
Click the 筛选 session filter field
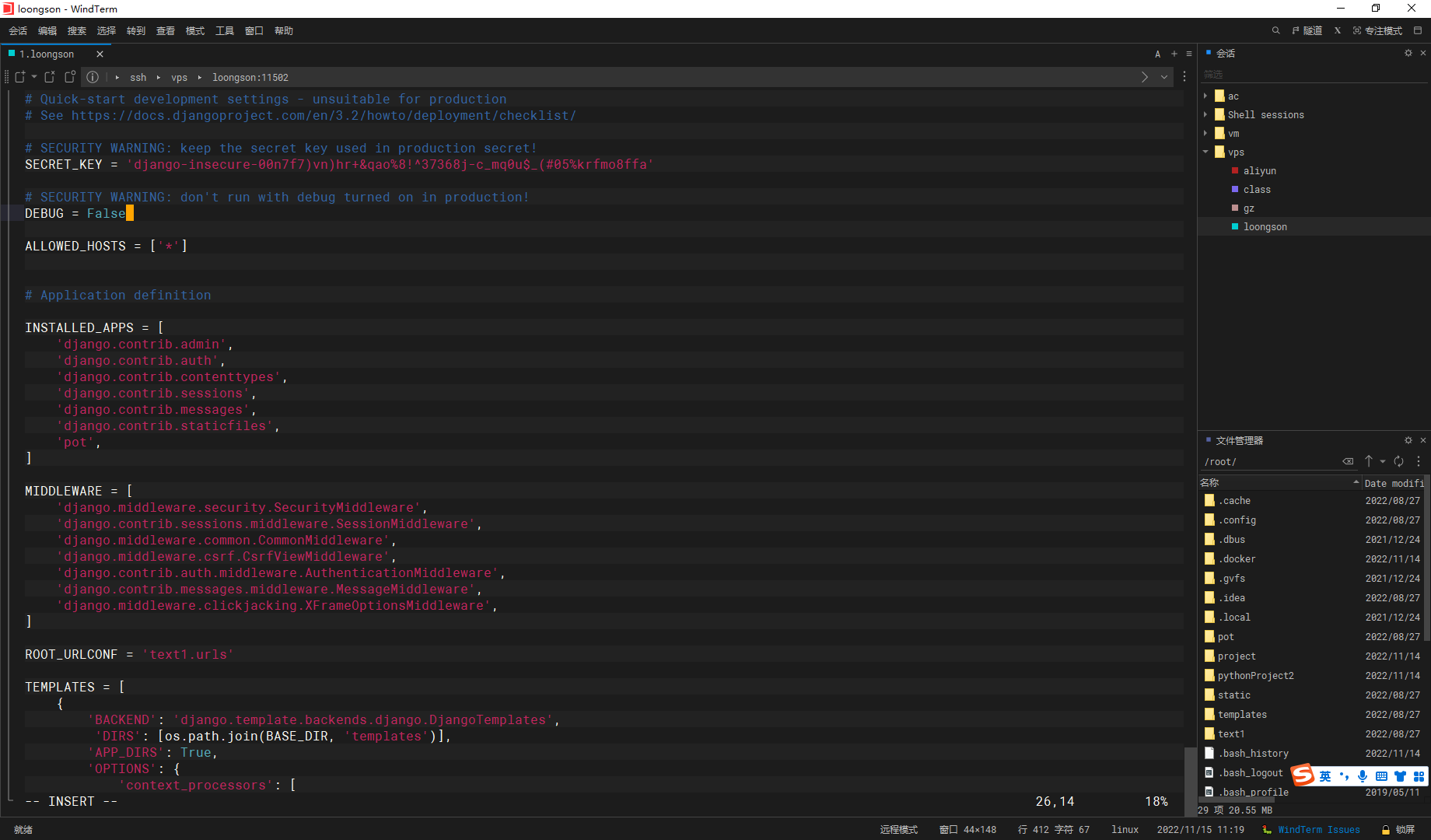coord(1313,75)
